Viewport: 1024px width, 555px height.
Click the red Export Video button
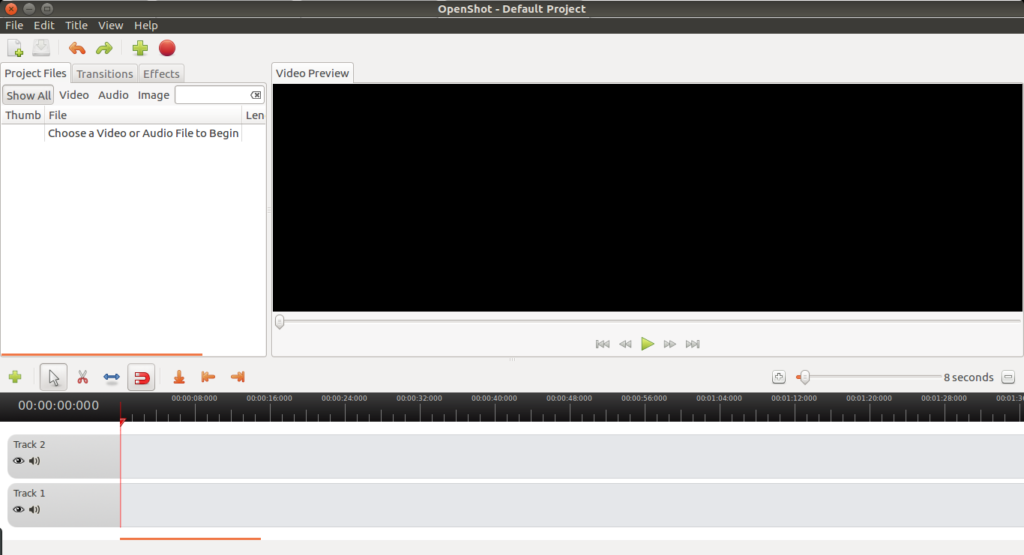pyautogui.click(x=167, y=48)
